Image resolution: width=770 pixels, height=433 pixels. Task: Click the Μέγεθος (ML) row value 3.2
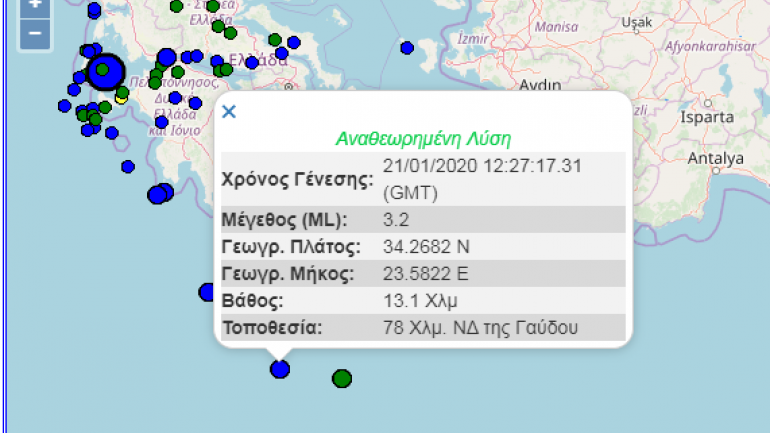(396, 219)
